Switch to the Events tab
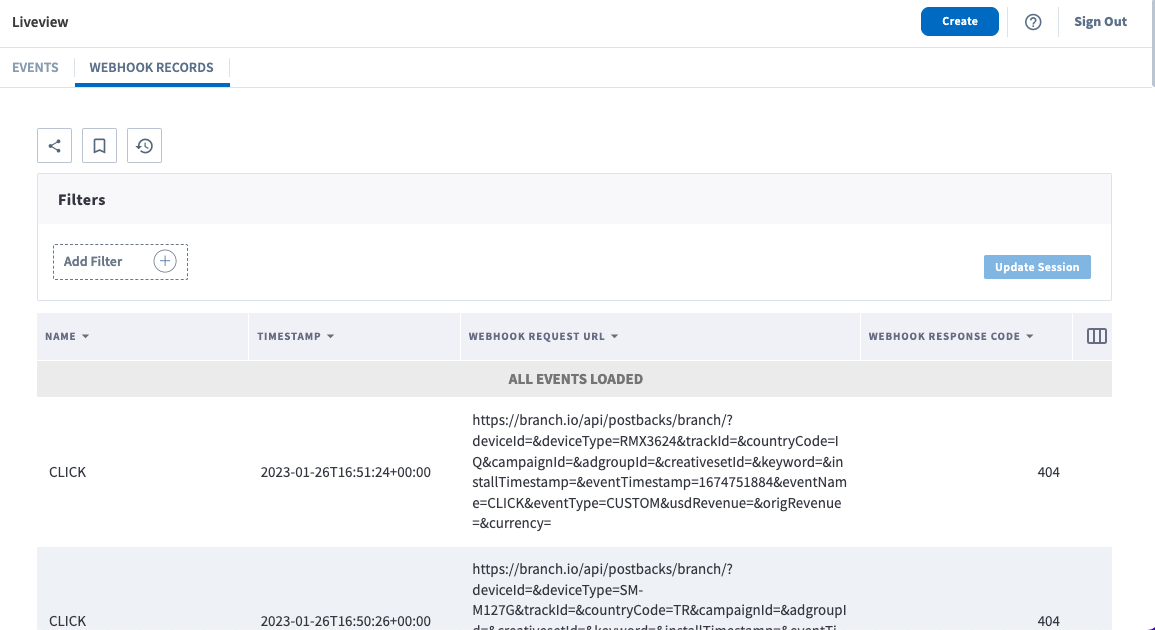The image size is (1155, 630). (x=35, y=67)
